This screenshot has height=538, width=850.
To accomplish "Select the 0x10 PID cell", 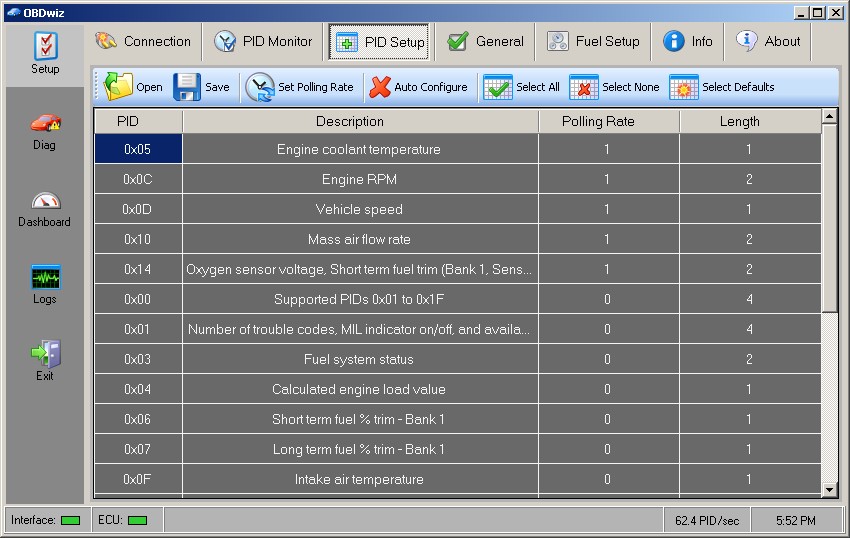I will pos(138,239).
